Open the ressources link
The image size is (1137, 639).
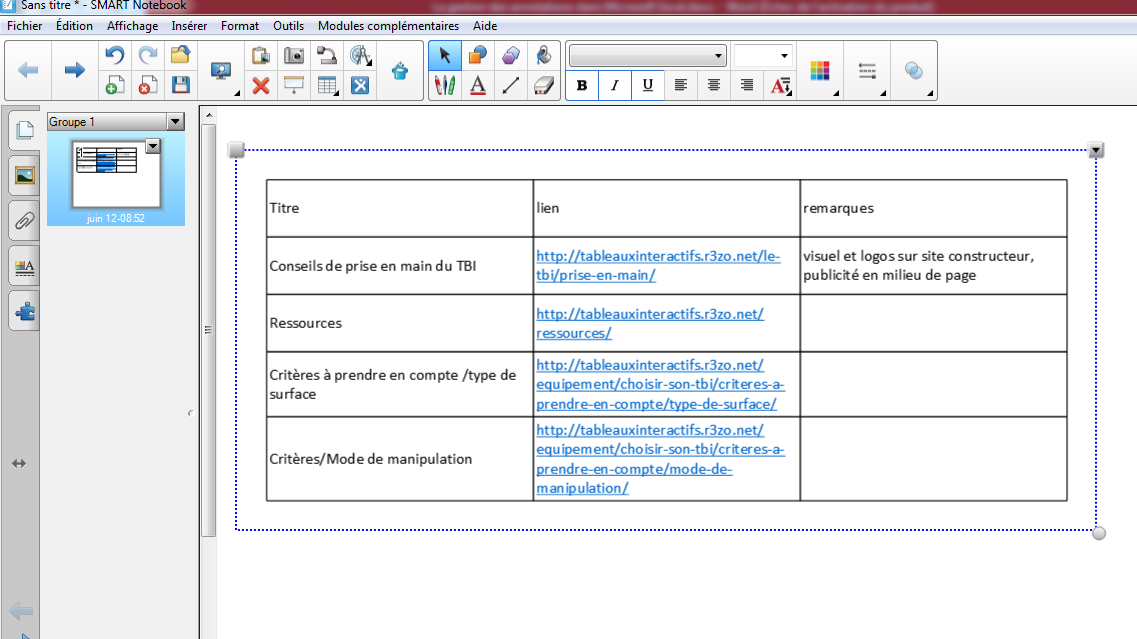click(650, 323)
